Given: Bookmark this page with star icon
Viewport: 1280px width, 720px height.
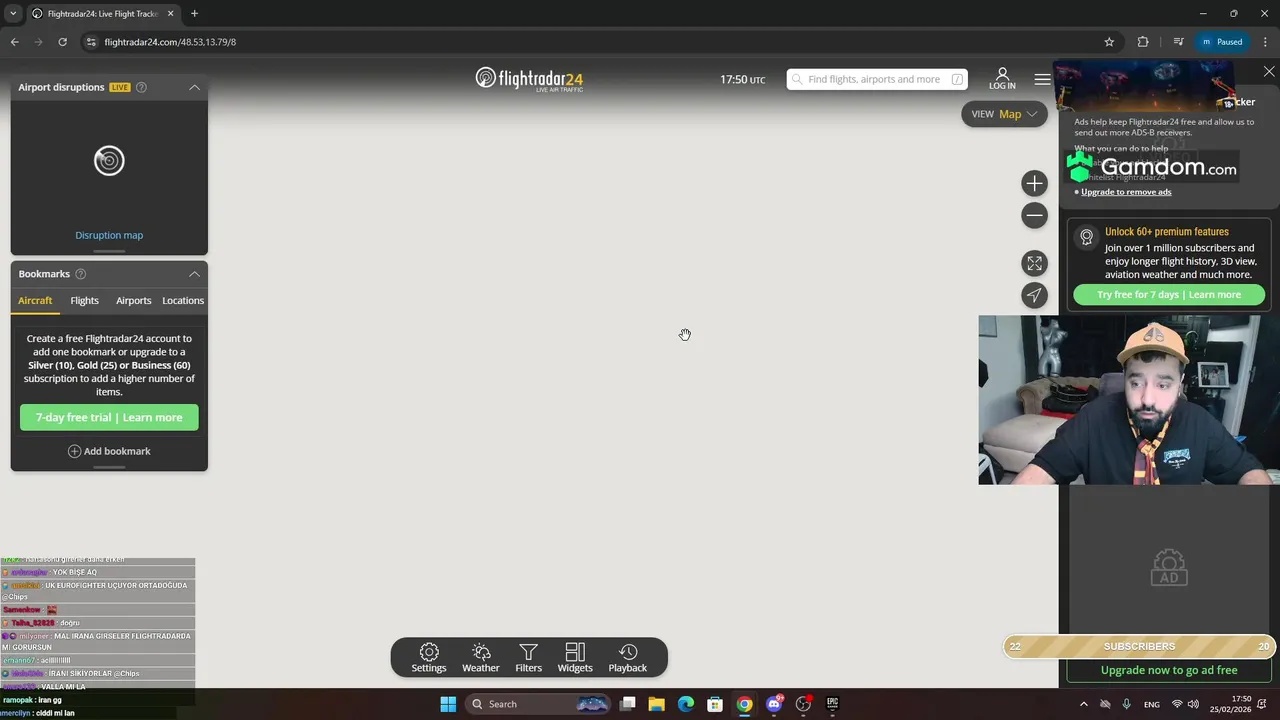Looking at the screenshot, I should point(1109,42).
